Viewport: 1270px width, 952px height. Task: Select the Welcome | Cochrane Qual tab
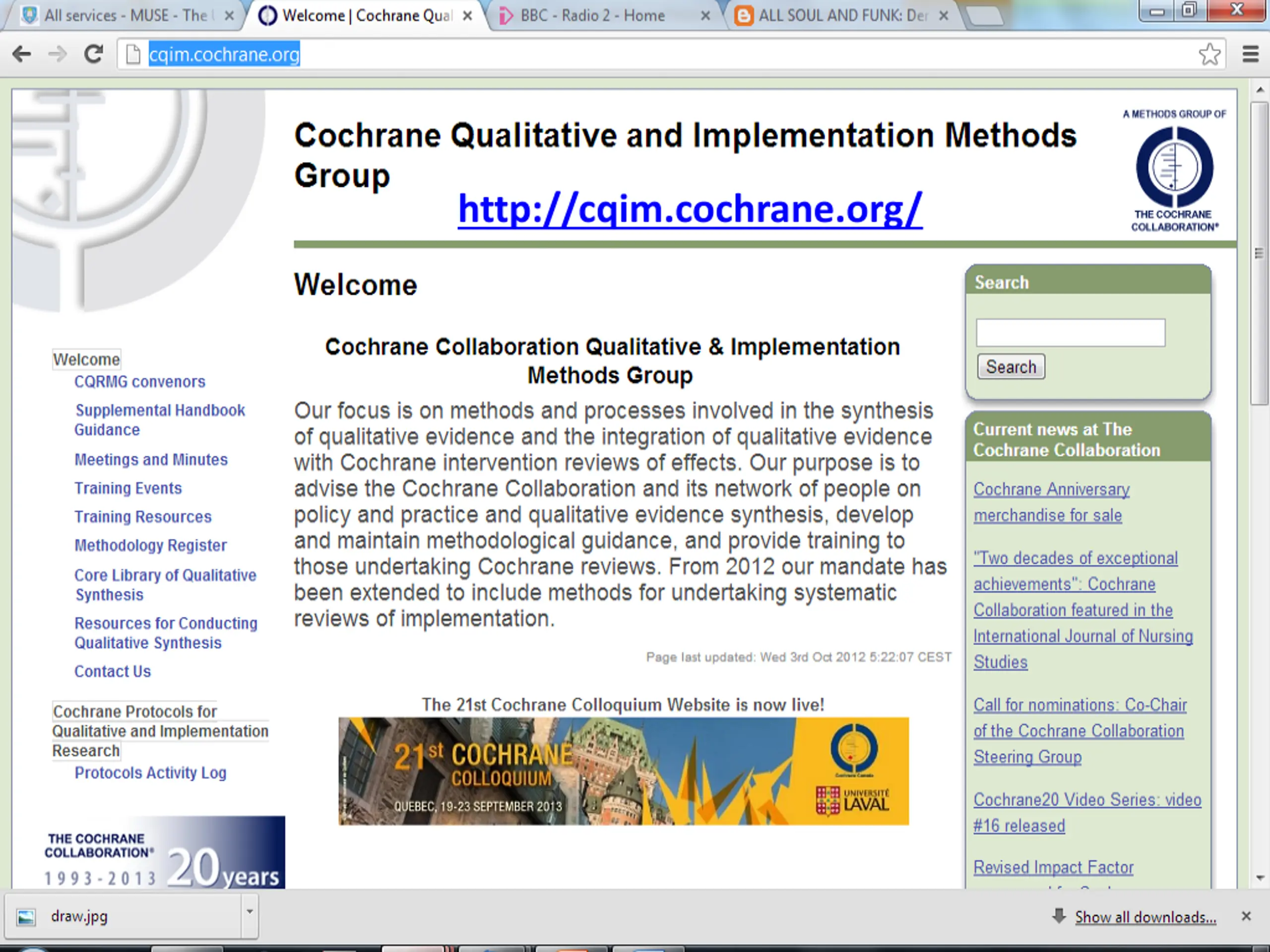368,15
